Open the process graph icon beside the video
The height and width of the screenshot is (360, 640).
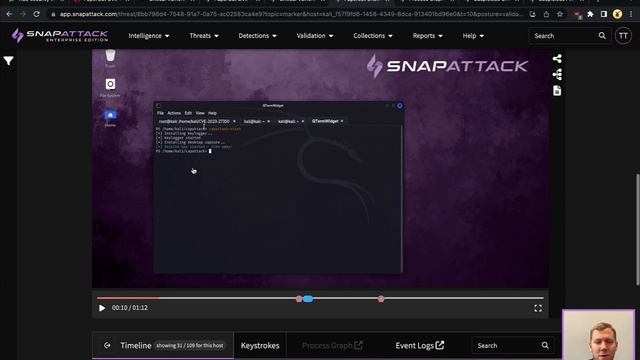[x=557, y=75]
